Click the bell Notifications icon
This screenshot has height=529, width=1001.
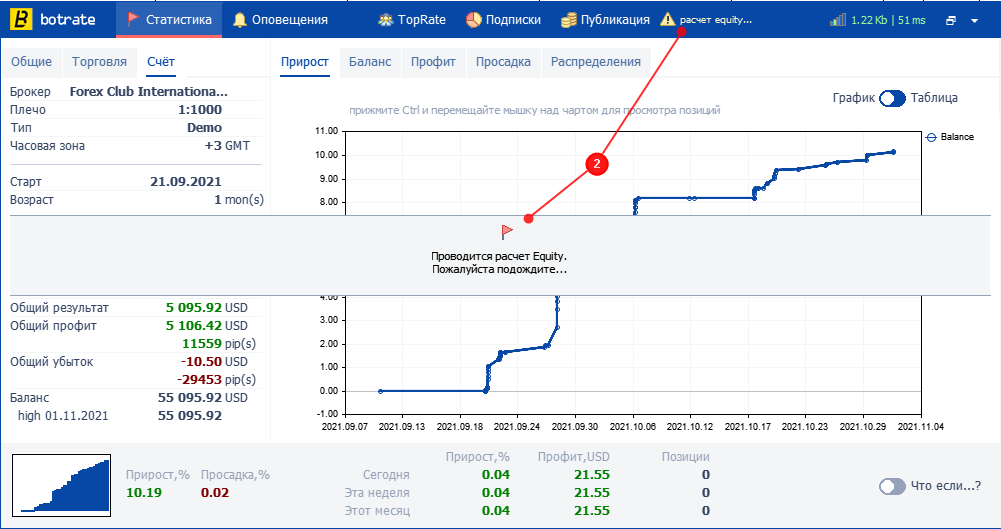pyautogui.click(x=239, y=20)
